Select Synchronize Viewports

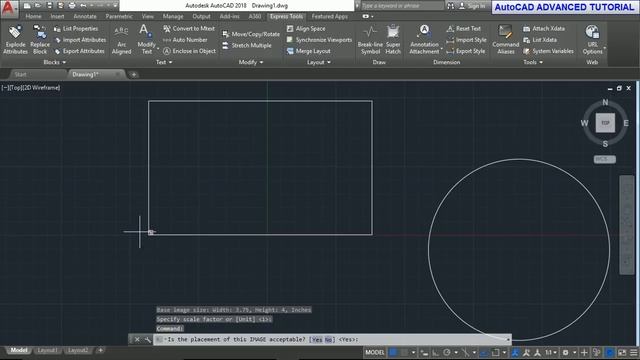click(x=319, y=40)
